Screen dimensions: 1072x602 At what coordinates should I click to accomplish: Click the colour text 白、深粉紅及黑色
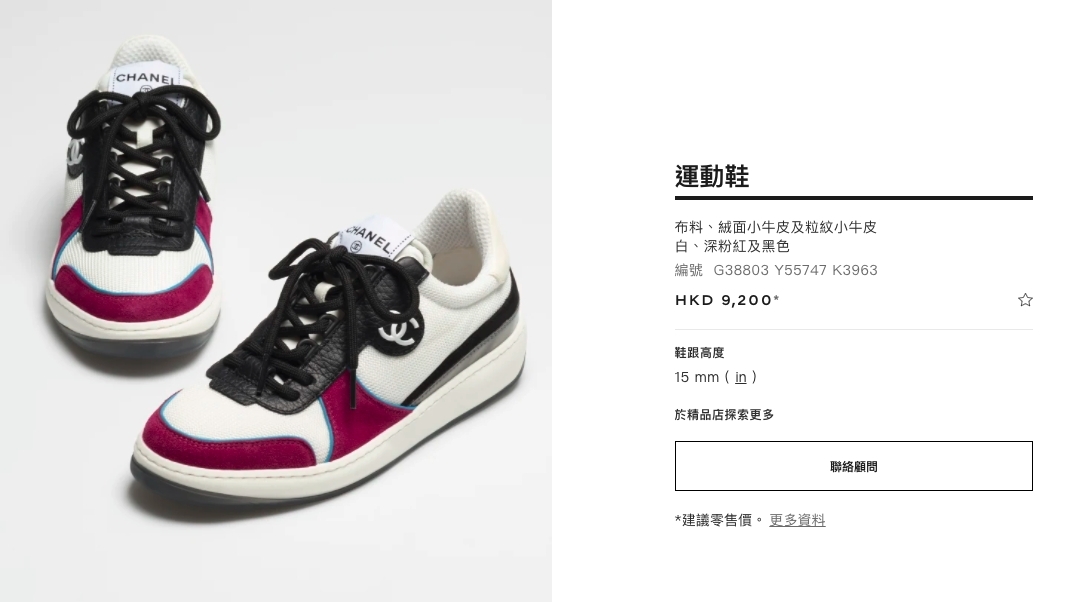point(732,246)
